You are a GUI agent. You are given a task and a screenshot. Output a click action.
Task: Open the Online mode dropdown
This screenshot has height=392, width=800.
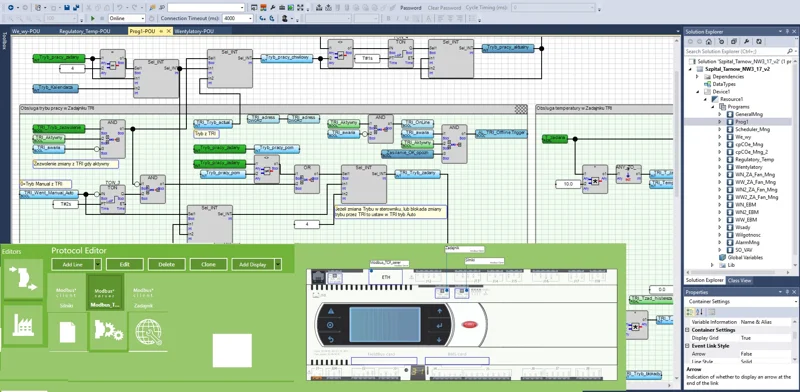click(x=127, y=18)
